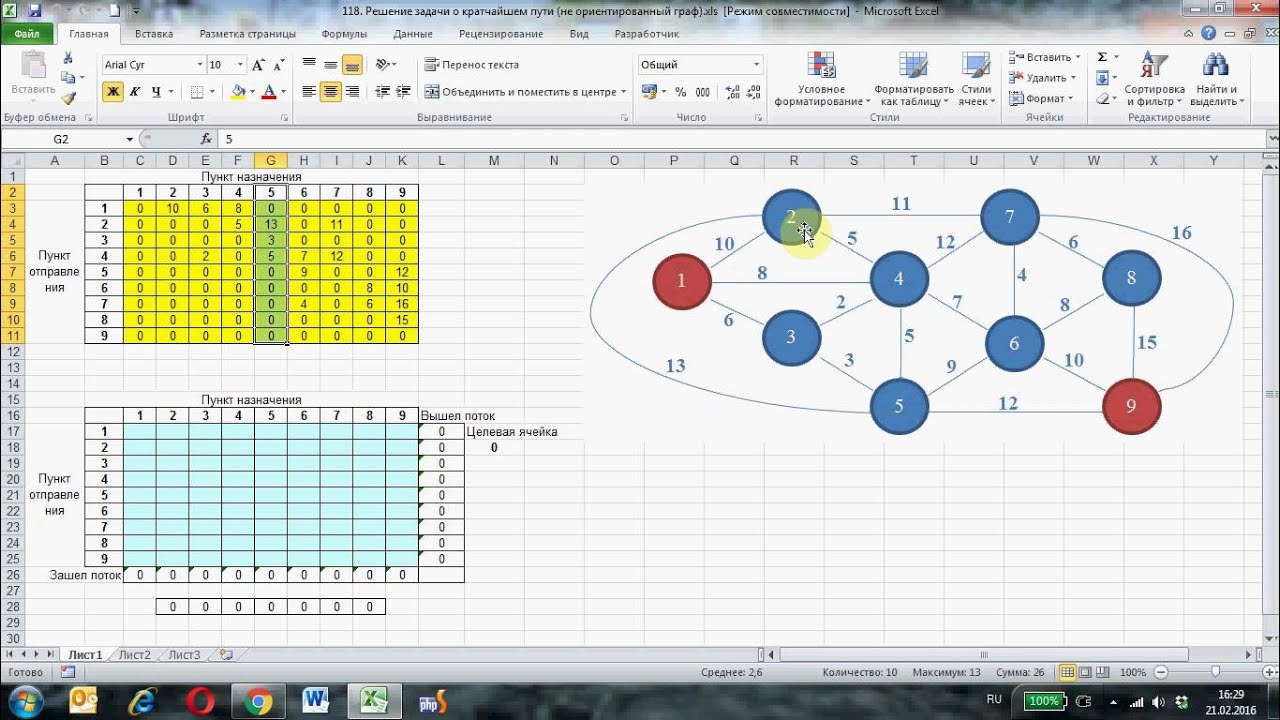The image size is (1280, 720).
Task: Align text to the left
Action: [309, 92]
